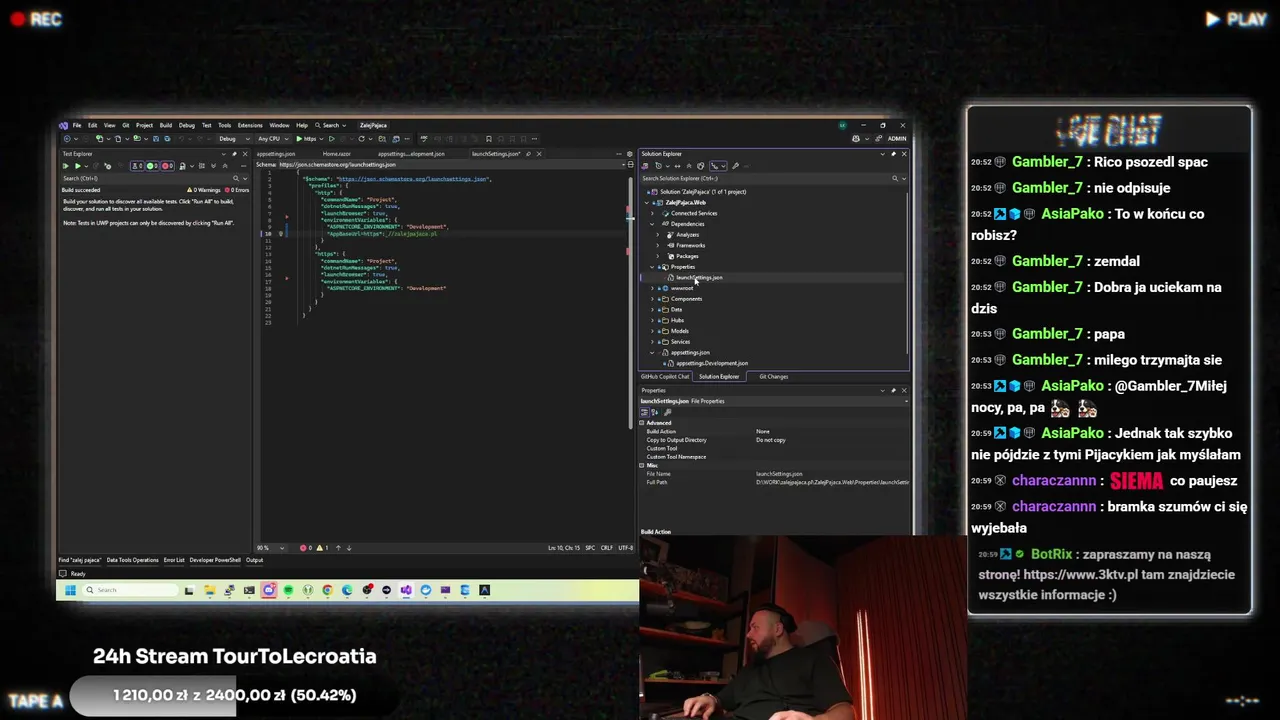Image resolution: width=1280 pixels, height=720 pixels.
Task: Switch to the GitHub Copilot Chat tab
Action: coord(665,377)
